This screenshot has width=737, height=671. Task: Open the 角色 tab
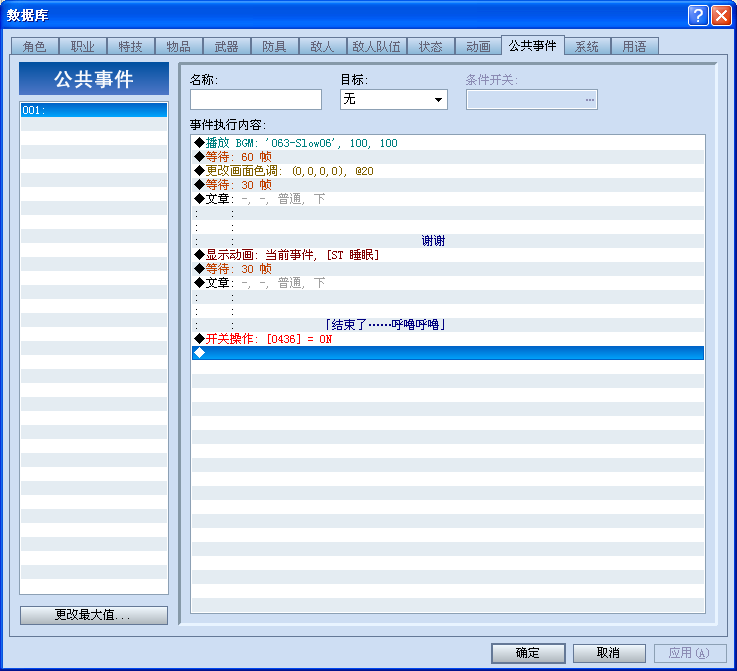(x=35, y=46)
